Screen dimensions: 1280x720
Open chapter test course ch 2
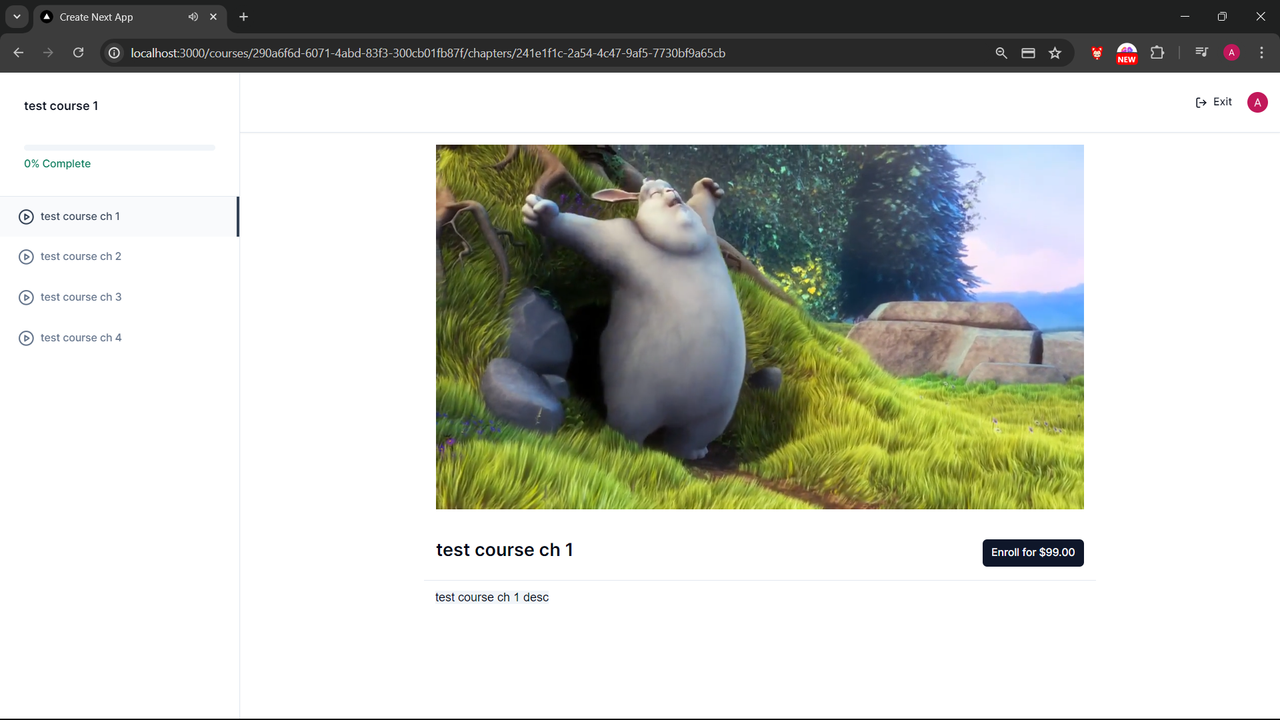click(119, 257)
